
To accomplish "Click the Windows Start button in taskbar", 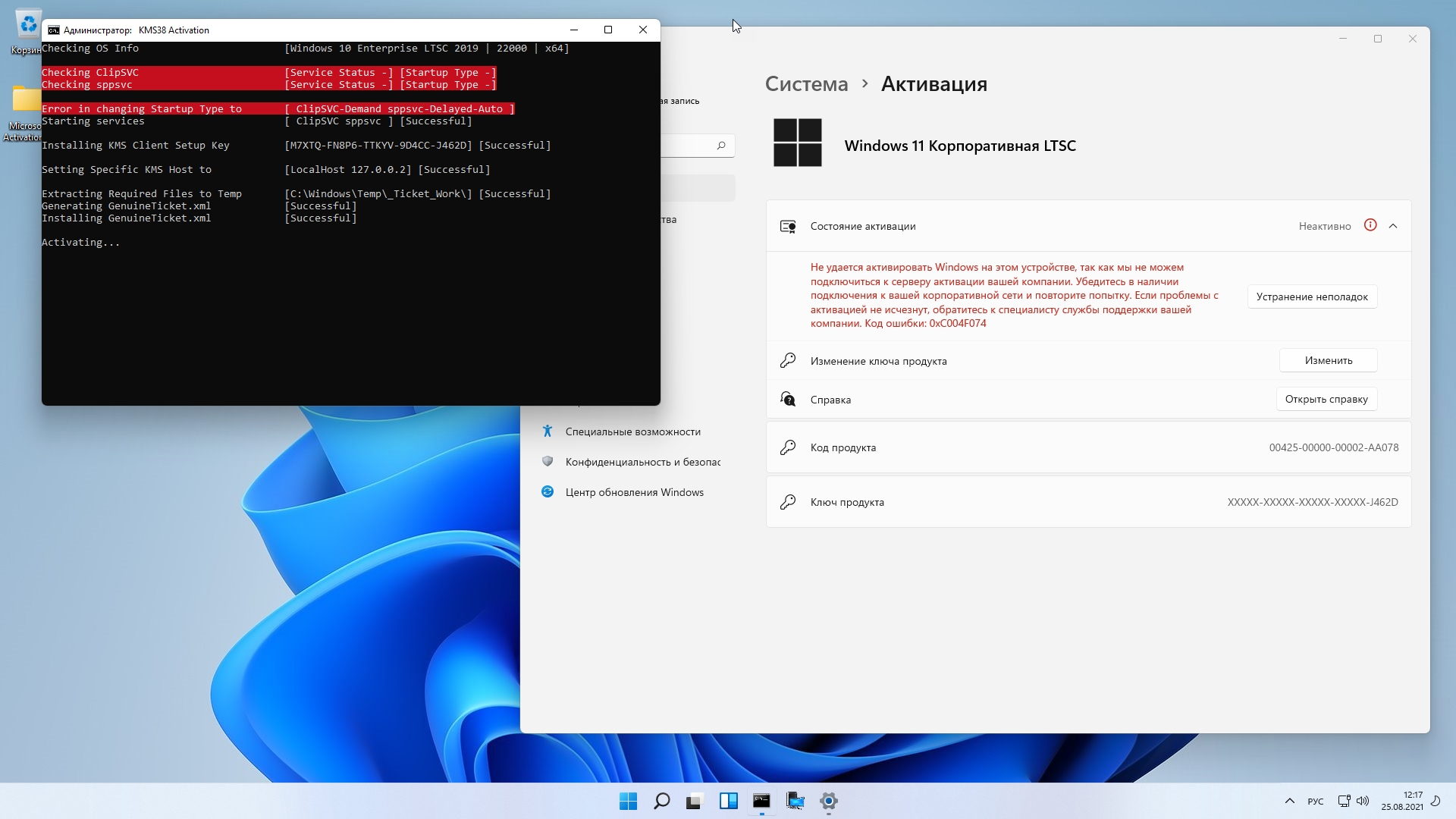I will click(x=628, y=801).
